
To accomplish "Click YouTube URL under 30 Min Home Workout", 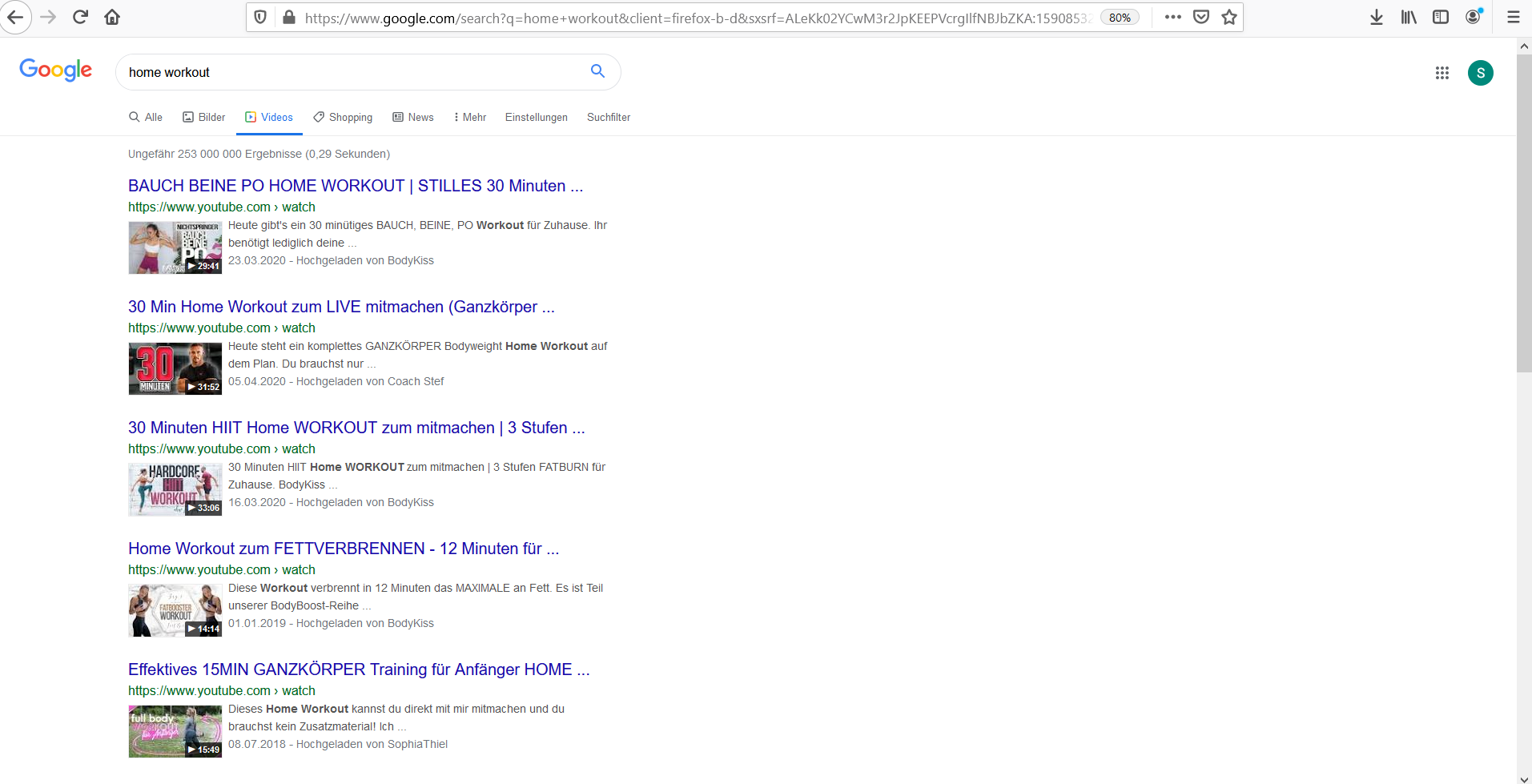I will pyautogui.click(x=222, y=328).
